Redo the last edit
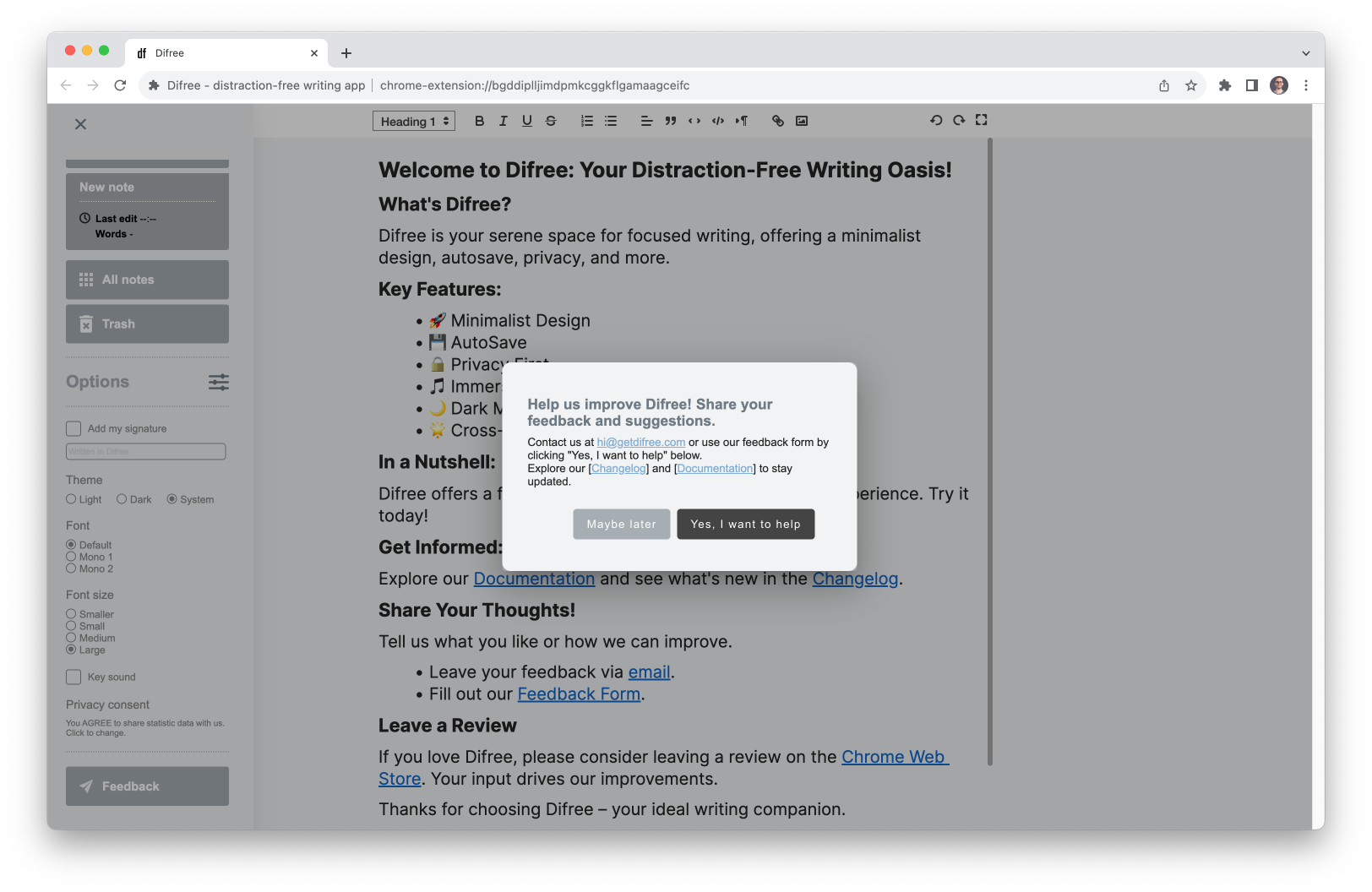 click(x=959, y=120)
